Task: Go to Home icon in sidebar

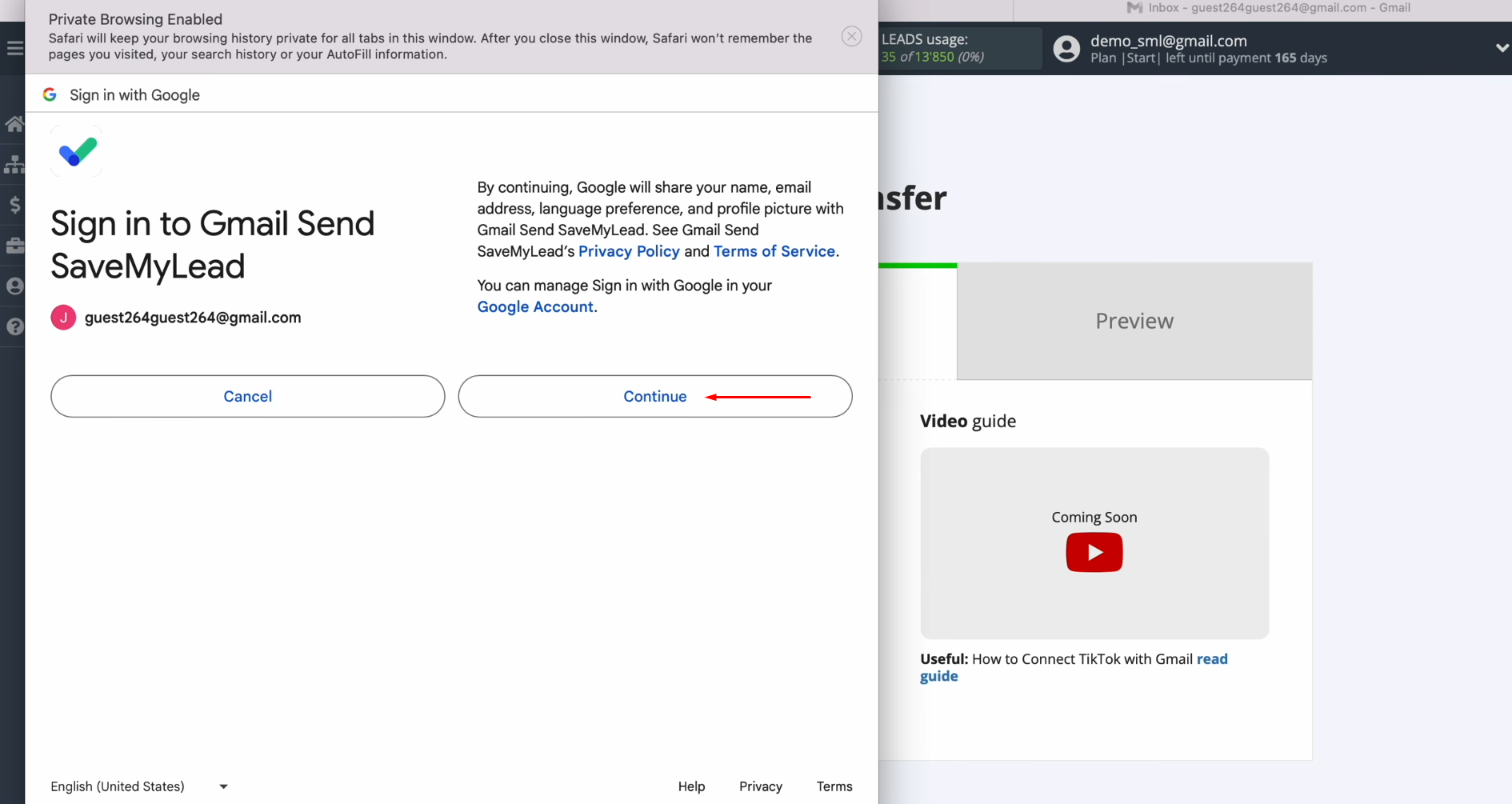Action: (x=14, y=124)
